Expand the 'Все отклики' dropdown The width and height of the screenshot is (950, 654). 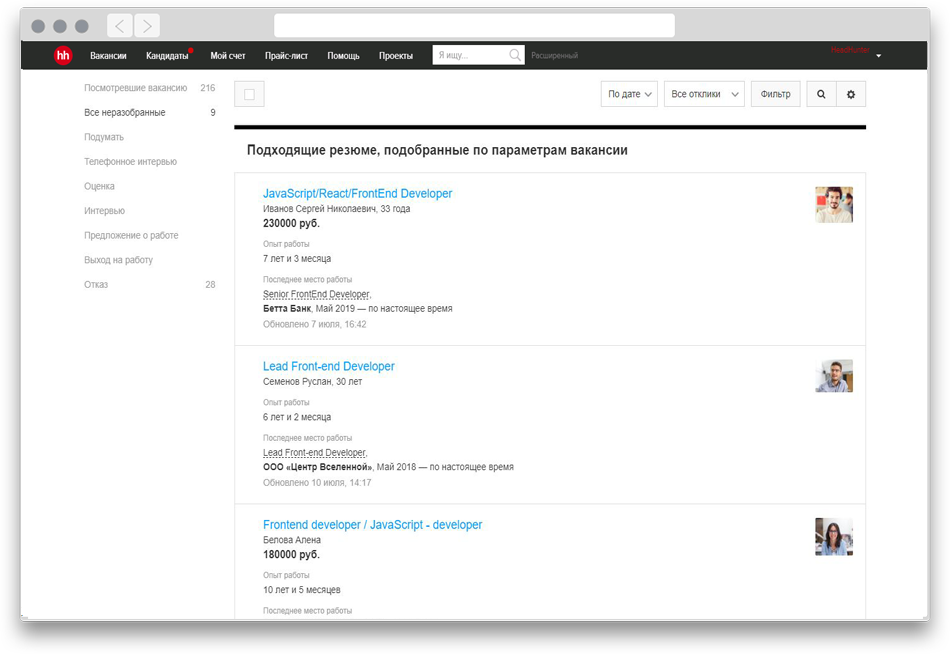pos(704,94)
